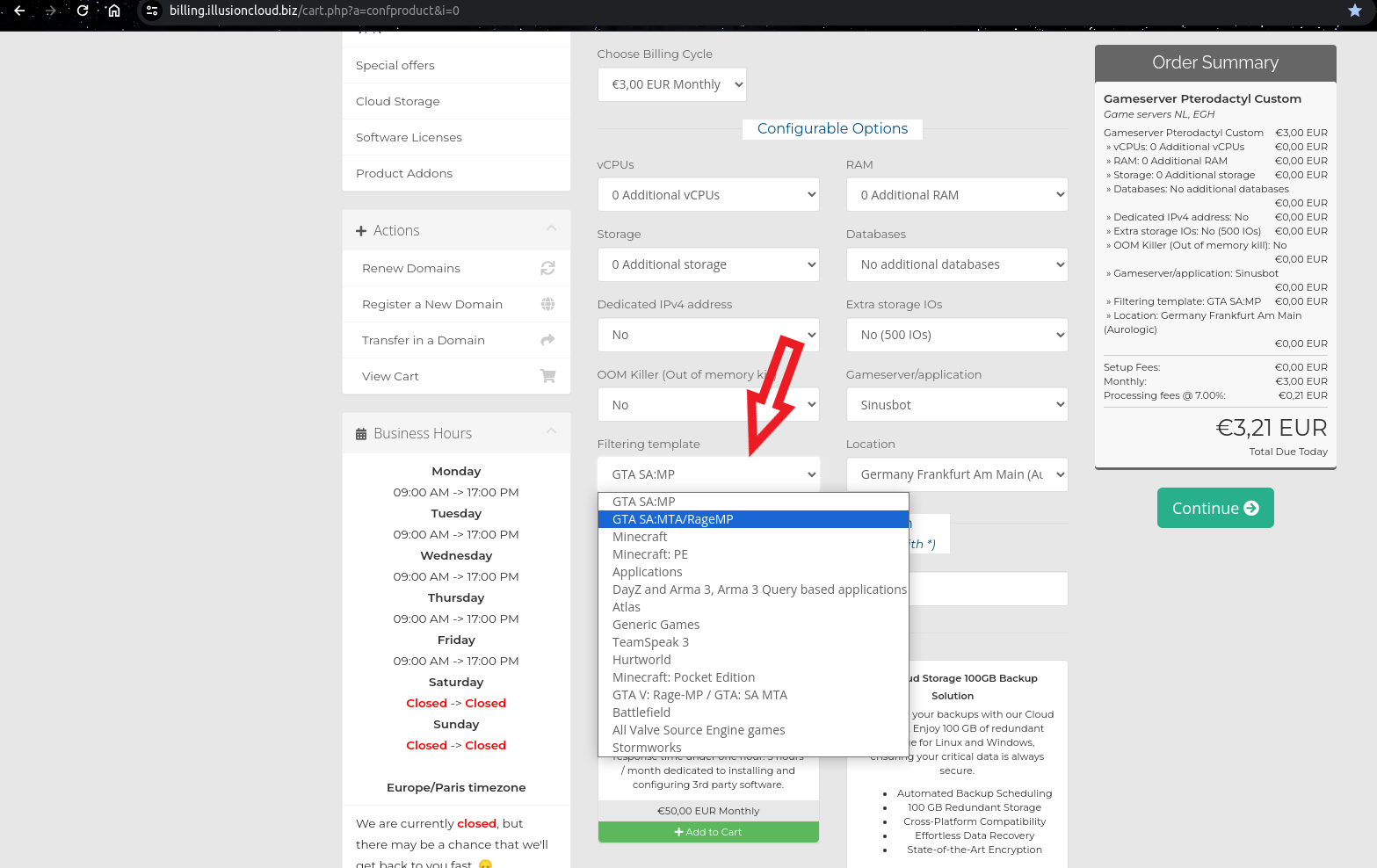Select GTA SA:MTA/RageMP option
This screenshot has height=868, width=1377.
753,519
